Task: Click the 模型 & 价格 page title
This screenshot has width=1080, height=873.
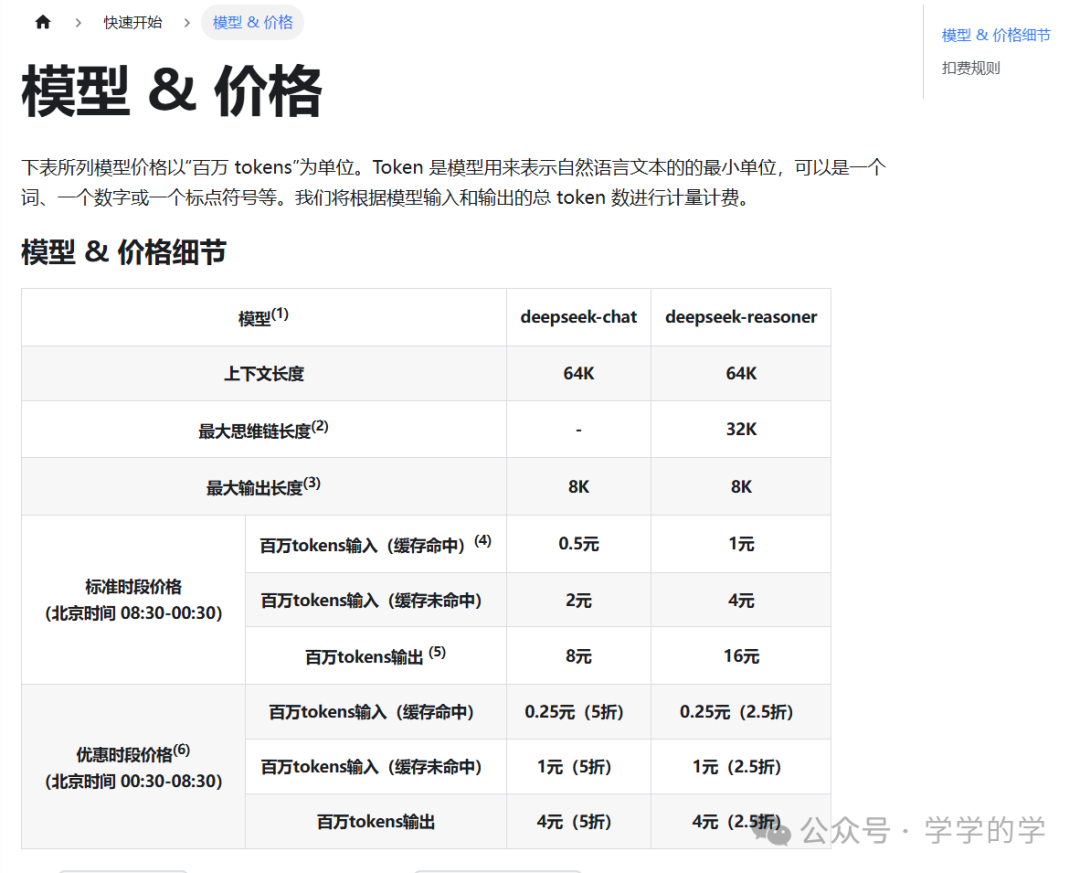Action: click(172, 91)
